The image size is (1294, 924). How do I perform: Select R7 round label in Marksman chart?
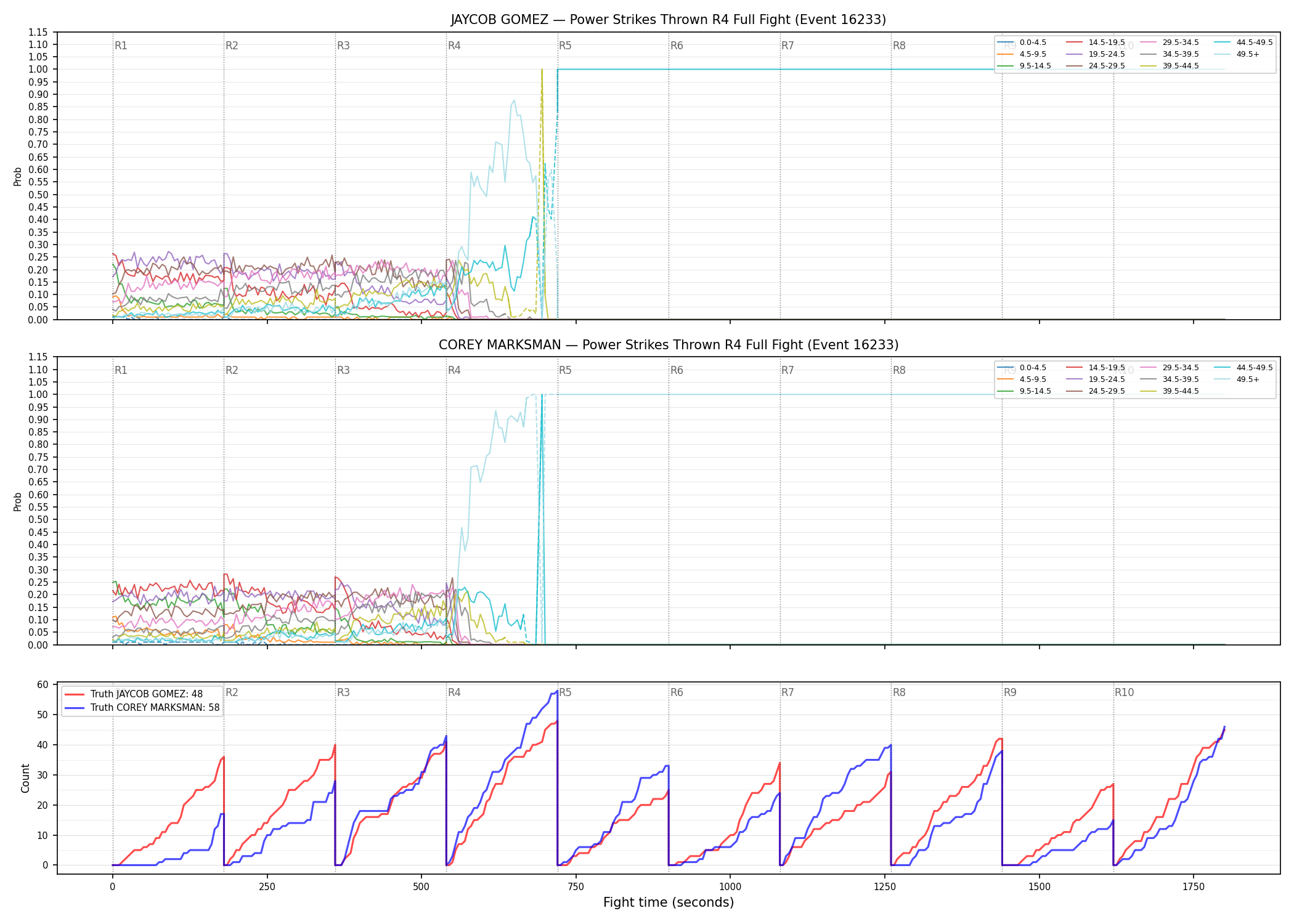(x=787, y=370)
